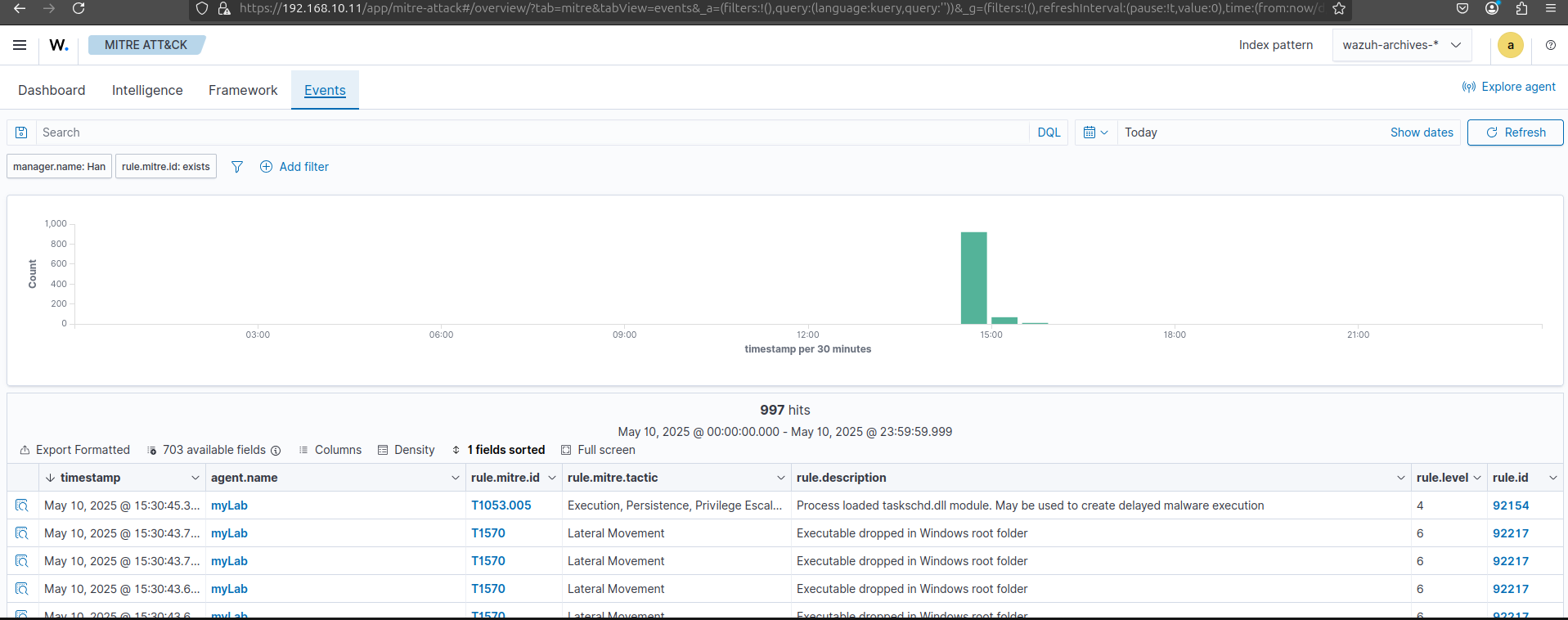The width and height of the screenshot is (1568, 620).
Task: Click the filter funnel options icon
Action: point(237,167)
